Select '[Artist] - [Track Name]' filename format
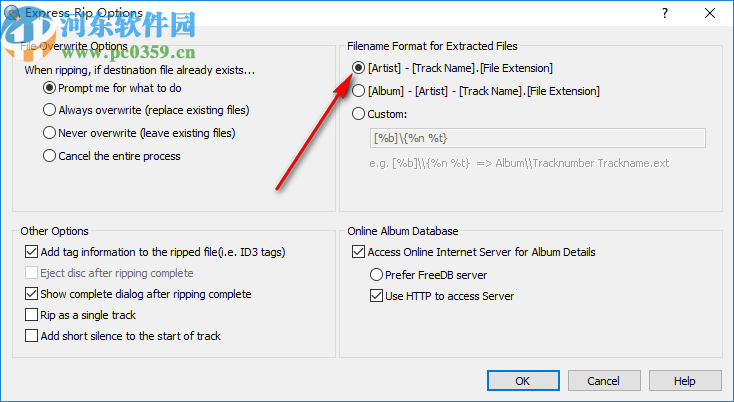This screenshot has height=402, width=734. coord(359,68)
